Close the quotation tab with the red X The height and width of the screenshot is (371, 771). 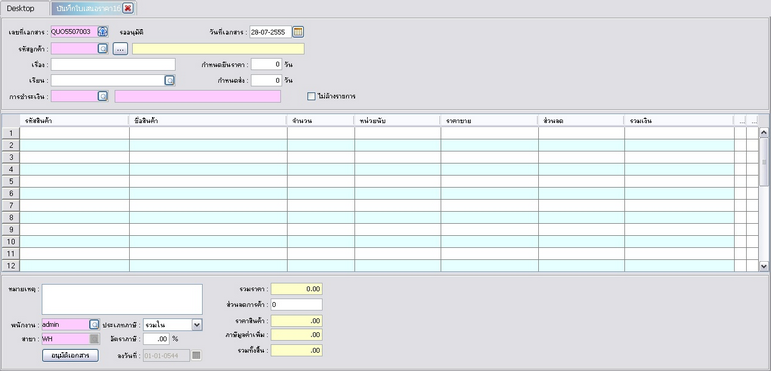click(x=127, y=8)
